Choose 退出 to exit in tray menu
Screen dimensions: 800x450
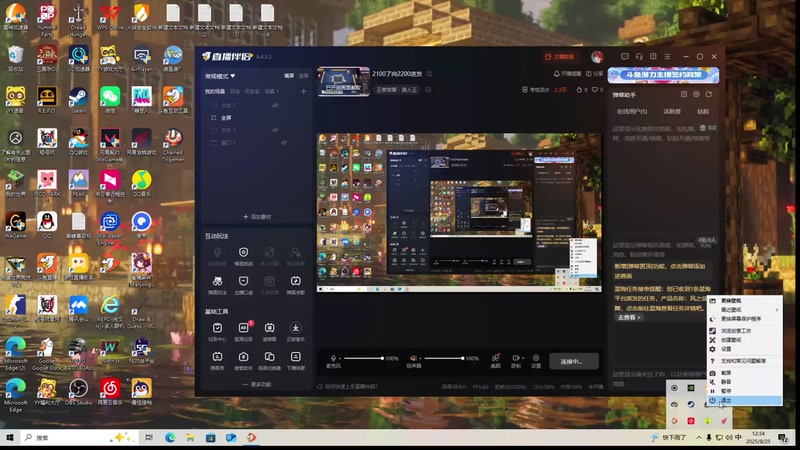[744, 401]
